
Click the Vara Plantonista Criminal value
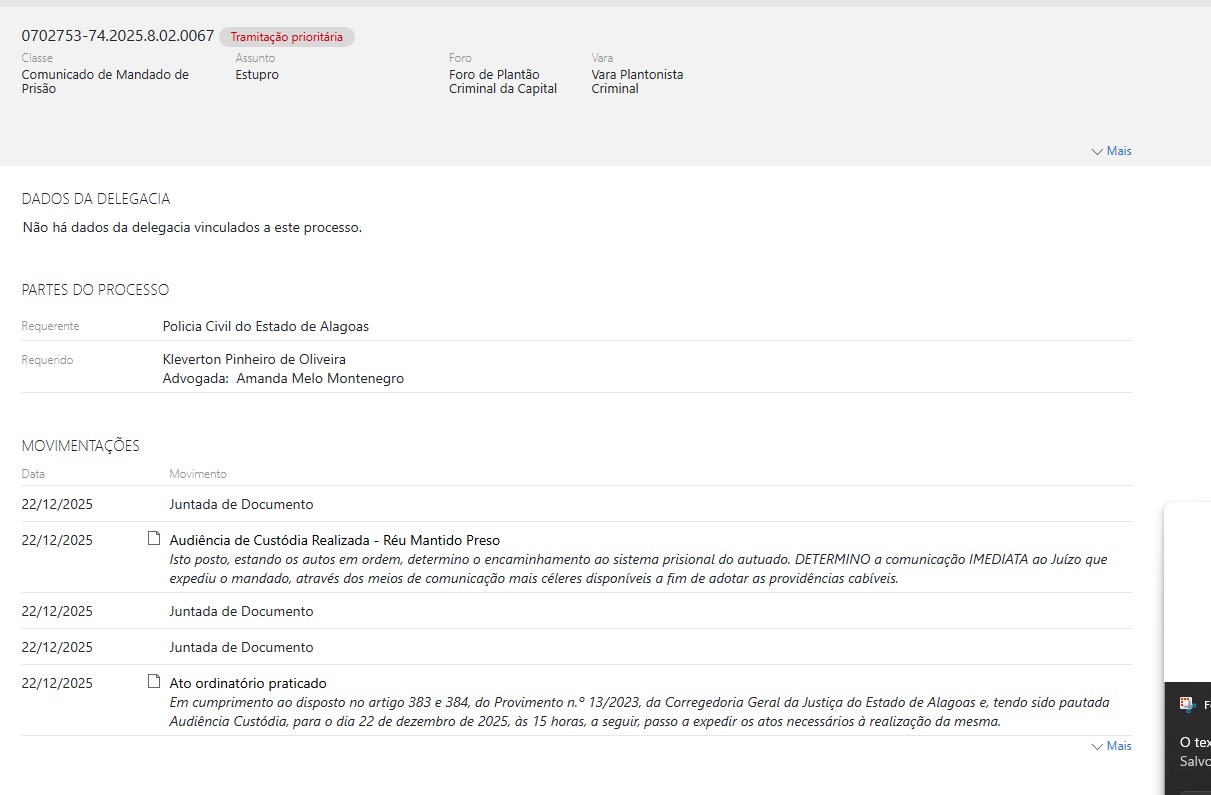pos(637,82)
